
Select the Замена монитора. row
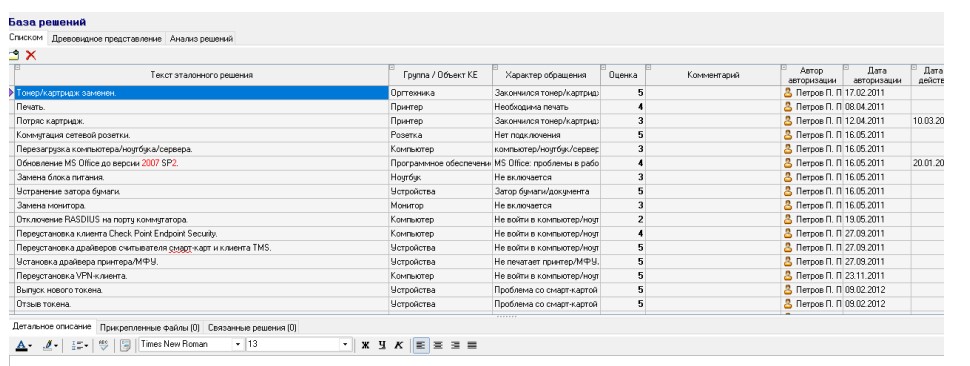point(201,205)
